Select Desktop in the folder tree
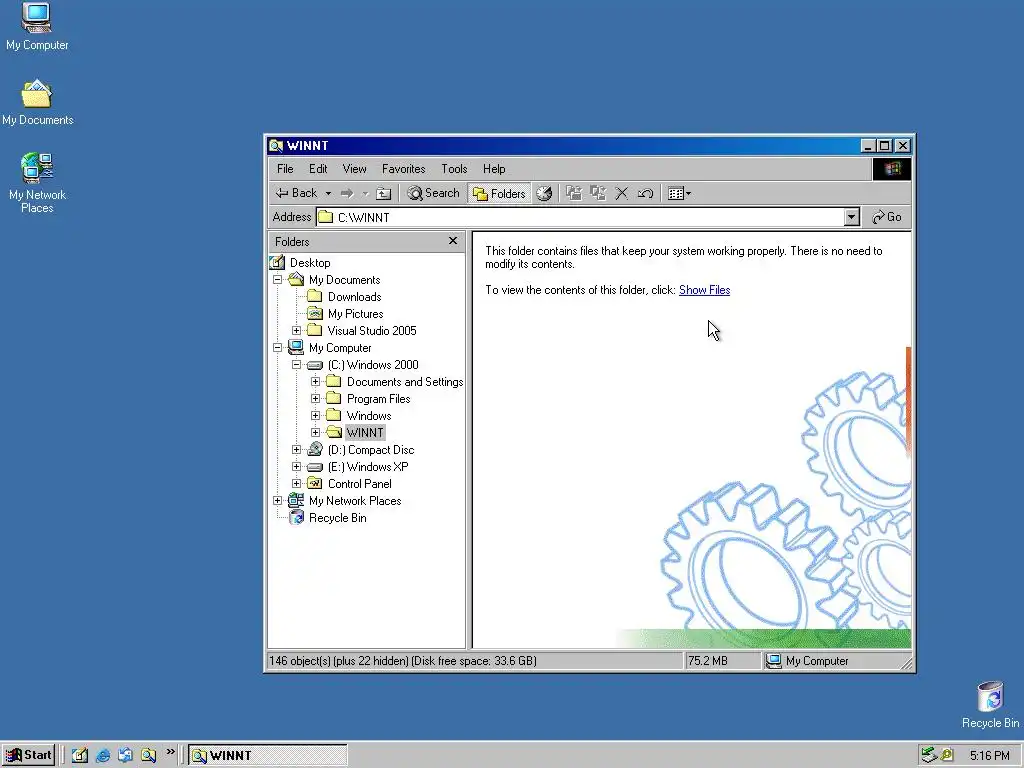The image size is (1024, 768). 310,263
